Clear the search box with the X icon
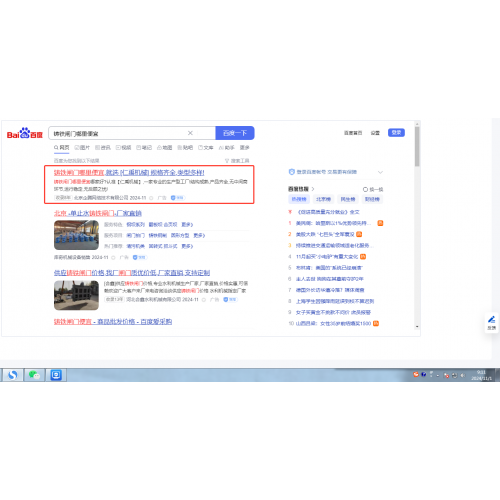 coord(190,133)
